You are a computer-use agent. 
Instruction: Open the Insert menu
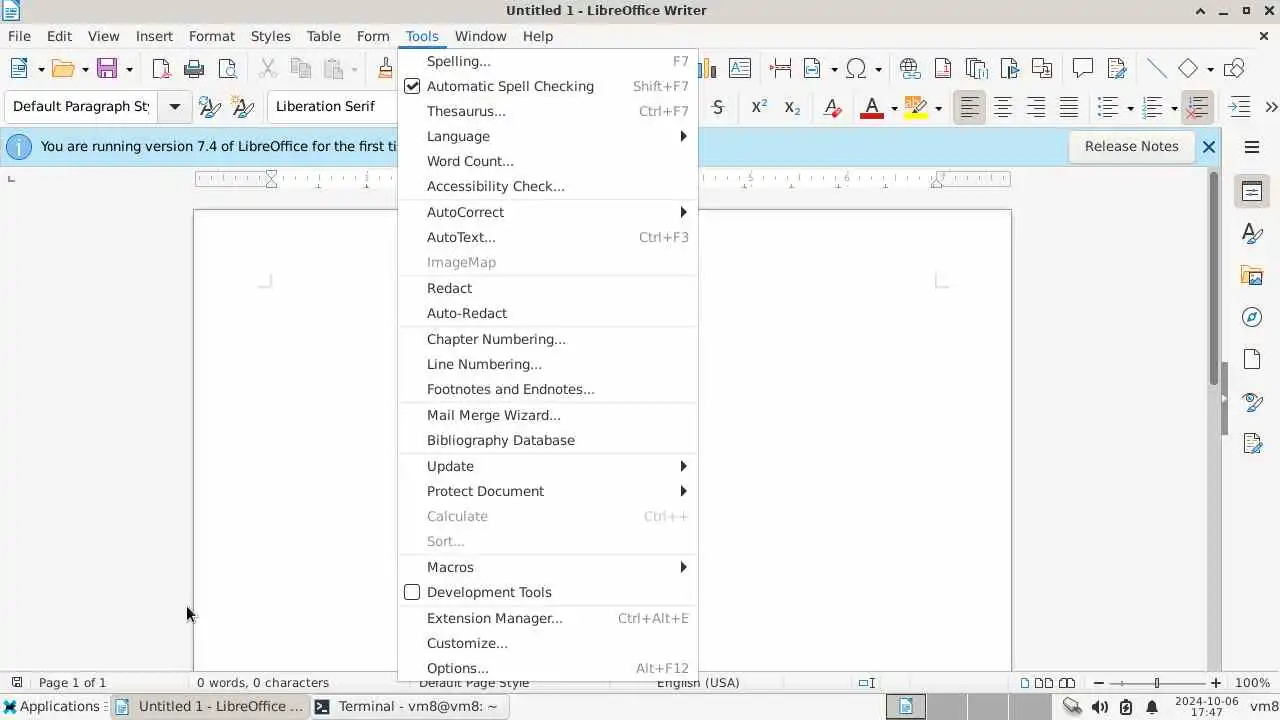tap(154, 36)
